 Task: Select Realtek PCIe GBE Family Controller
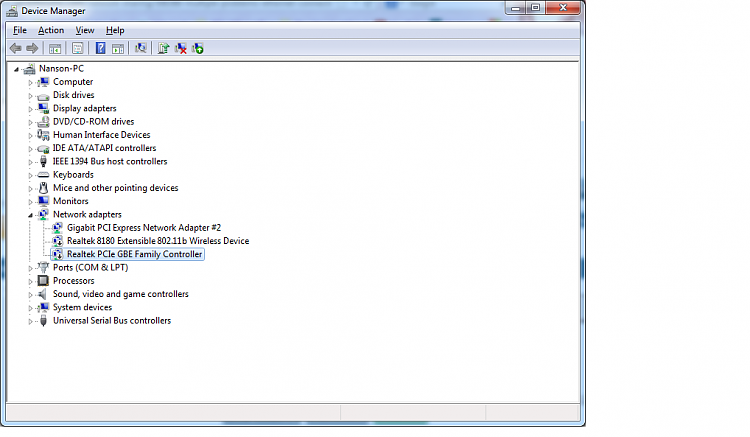(134, 254)
